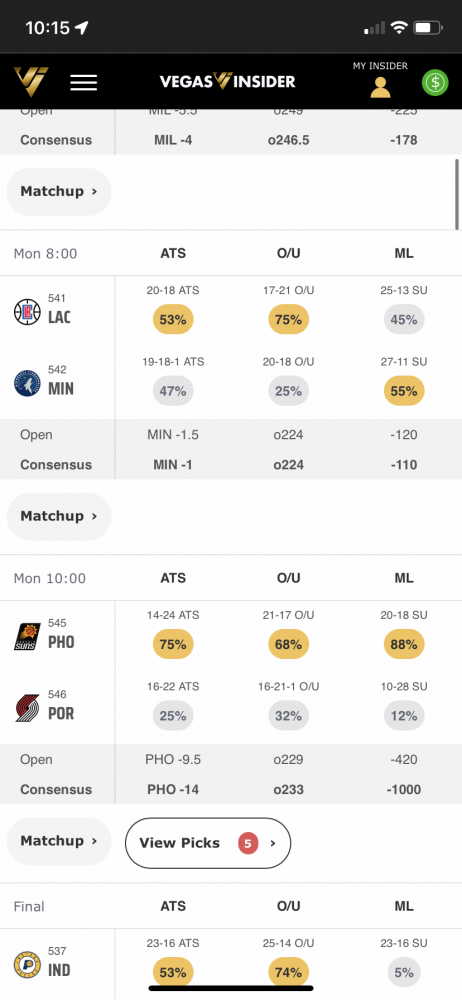Image resolution: width=462 pixels, height=1000 pixels.
Task: Tap the Trail Blazers logo
Action: click(27, 708)
